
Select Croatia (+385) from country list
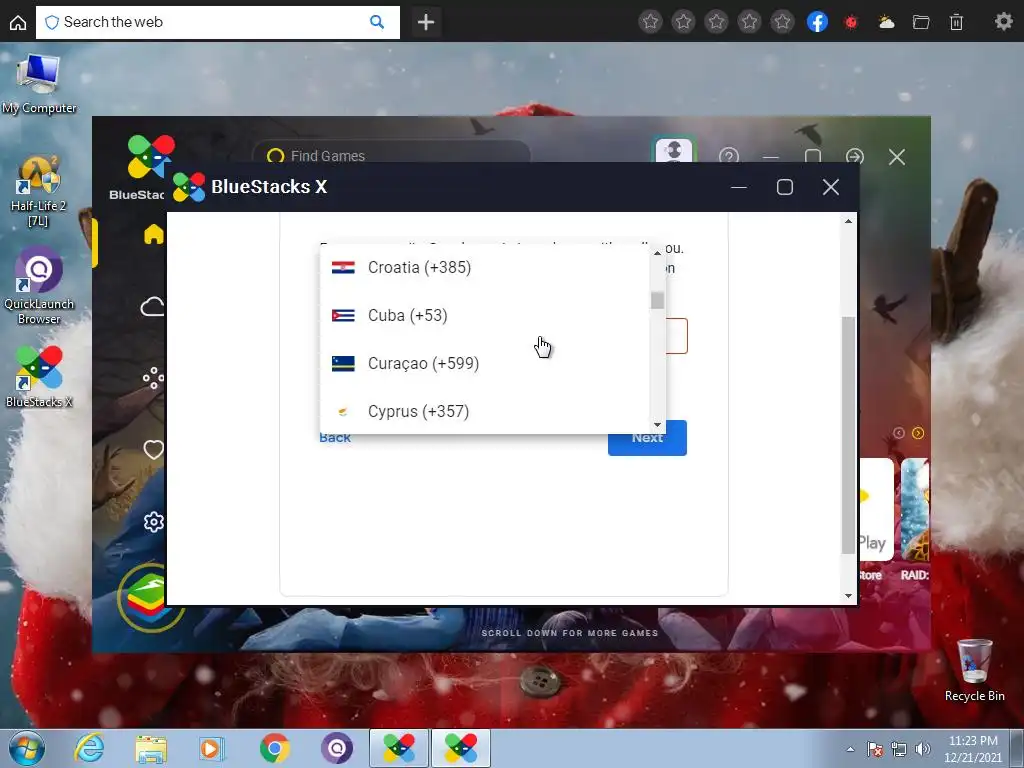point(485,268)
